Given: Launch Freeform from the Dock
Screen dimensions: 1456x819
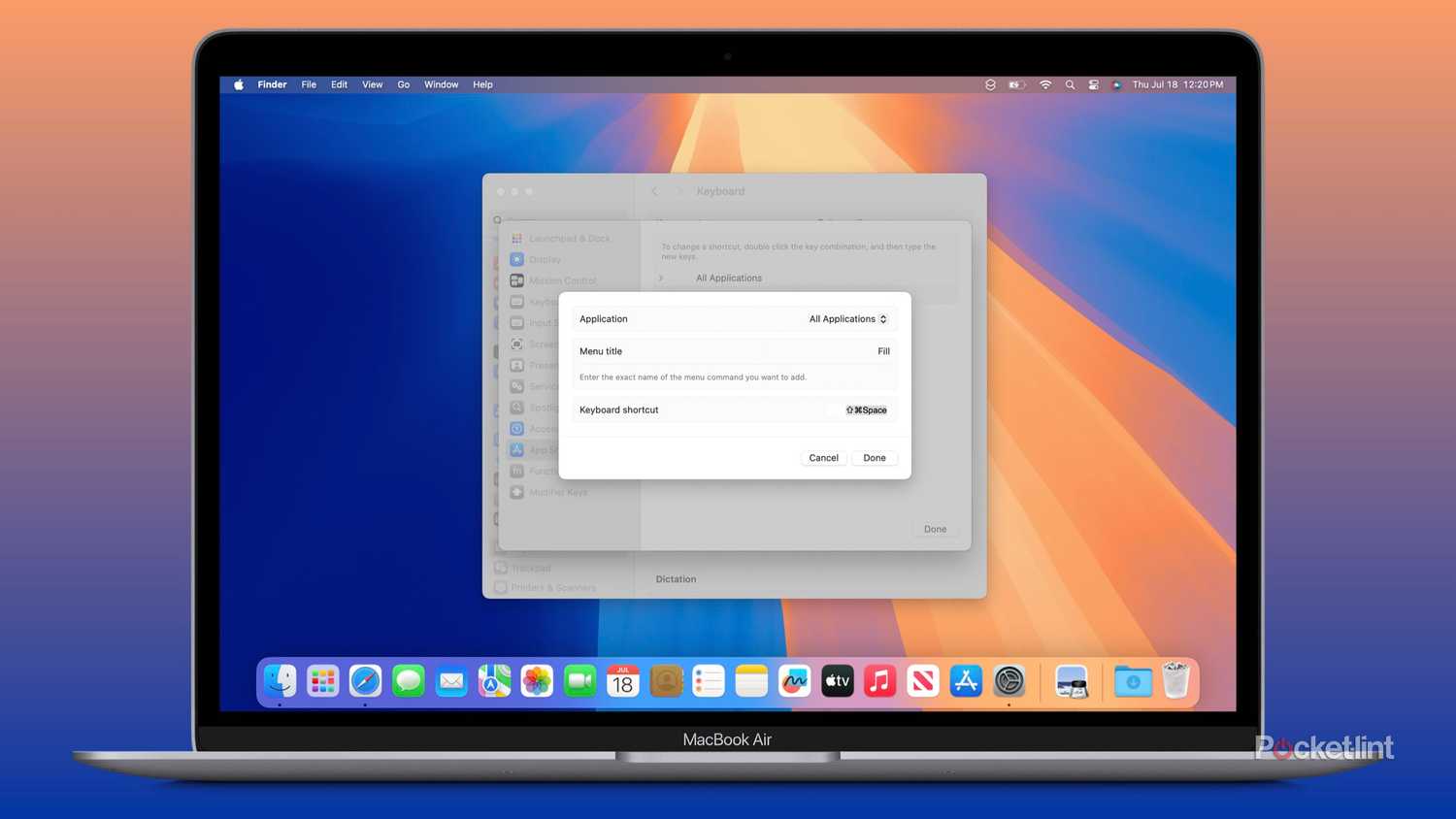Looking at the screenshot, I should (794, 681).
